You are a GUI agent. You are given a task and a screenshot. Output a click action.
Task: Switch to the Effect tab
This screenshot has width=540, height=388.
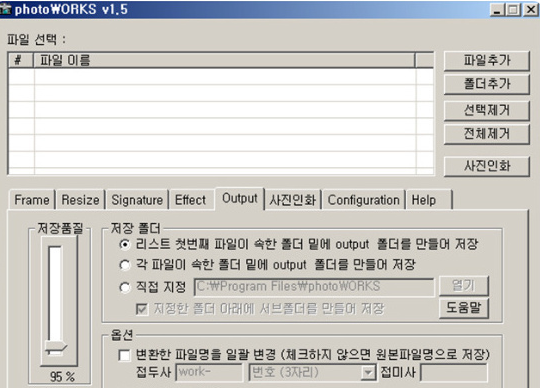tap(190, 200)
